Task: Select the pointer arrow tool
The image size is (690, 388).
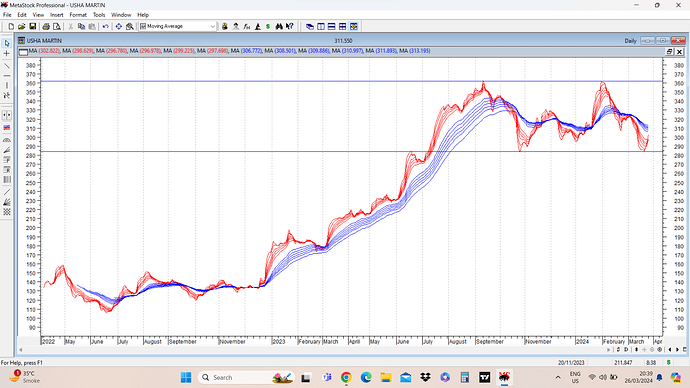Action: tap(7, 43)
